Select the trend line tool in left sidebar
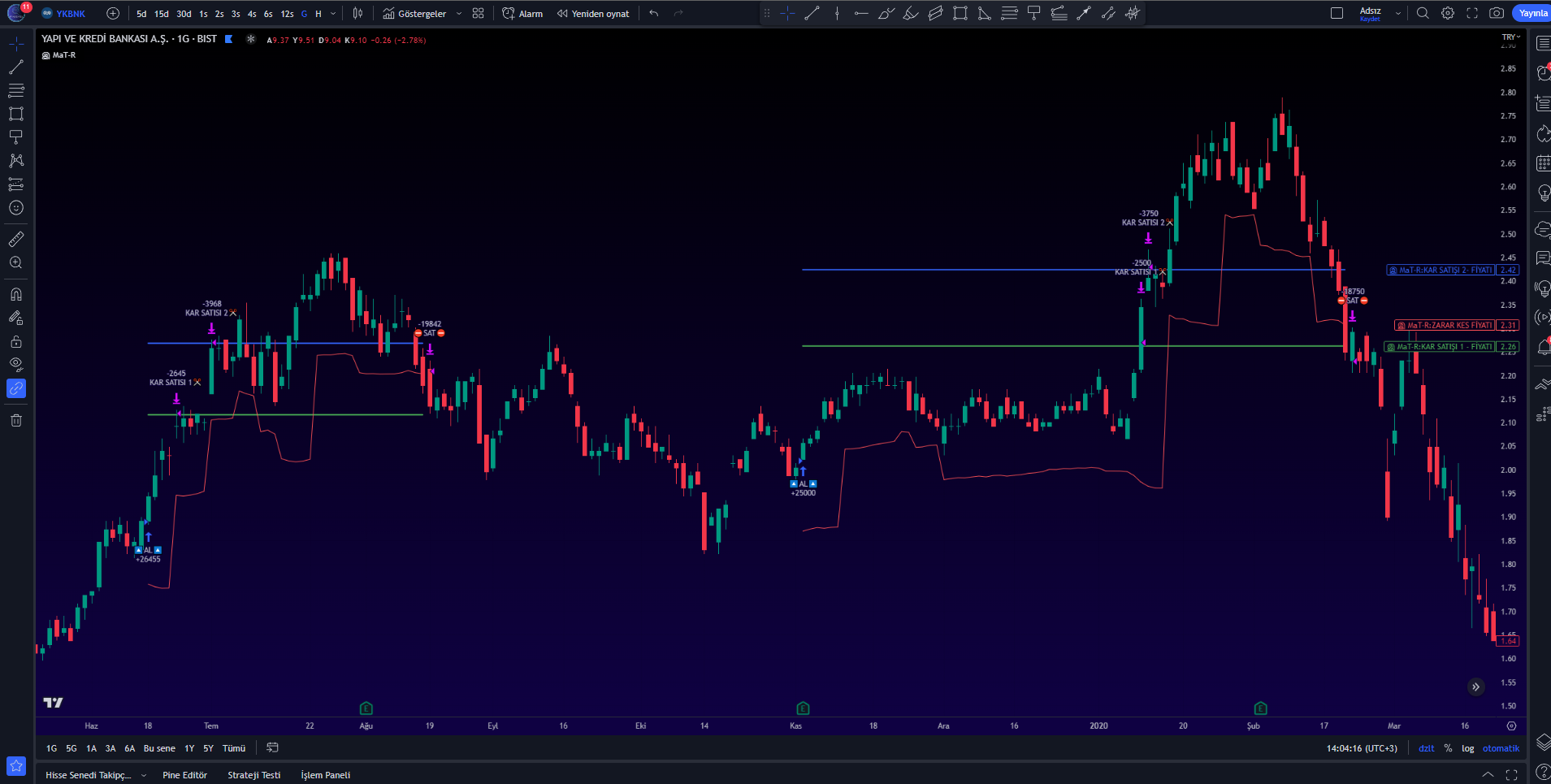Screen dimensions: 1551x784 16,67
